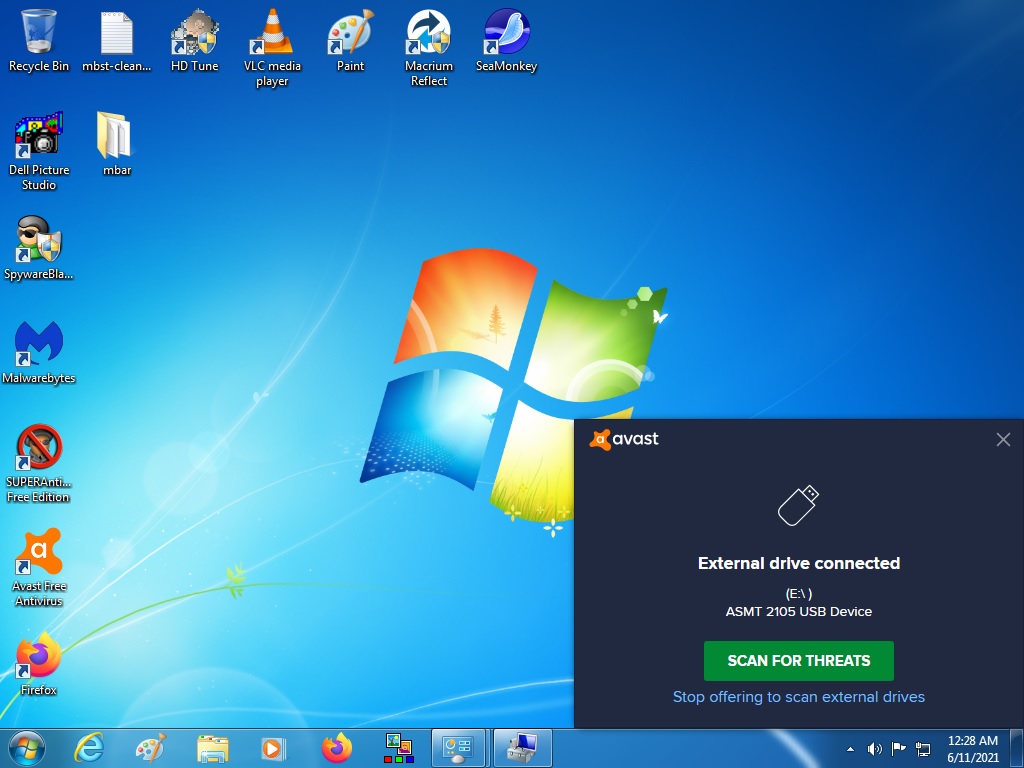1024x768 pixels.
Task: Launch Windows Media Player from taskbar
Action: pyautogui.click(x=274, y=748)
